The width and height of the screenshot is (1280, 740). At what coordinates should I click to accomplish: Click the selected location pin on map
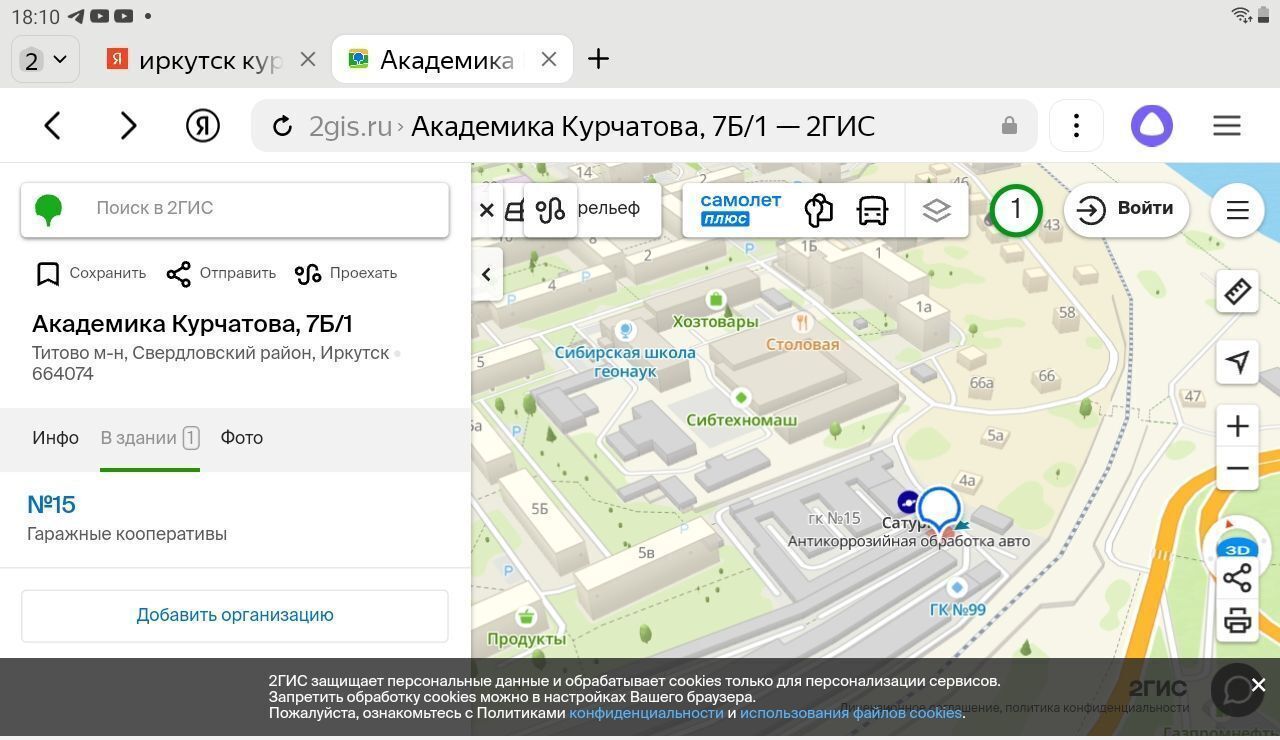click(939, 508)
